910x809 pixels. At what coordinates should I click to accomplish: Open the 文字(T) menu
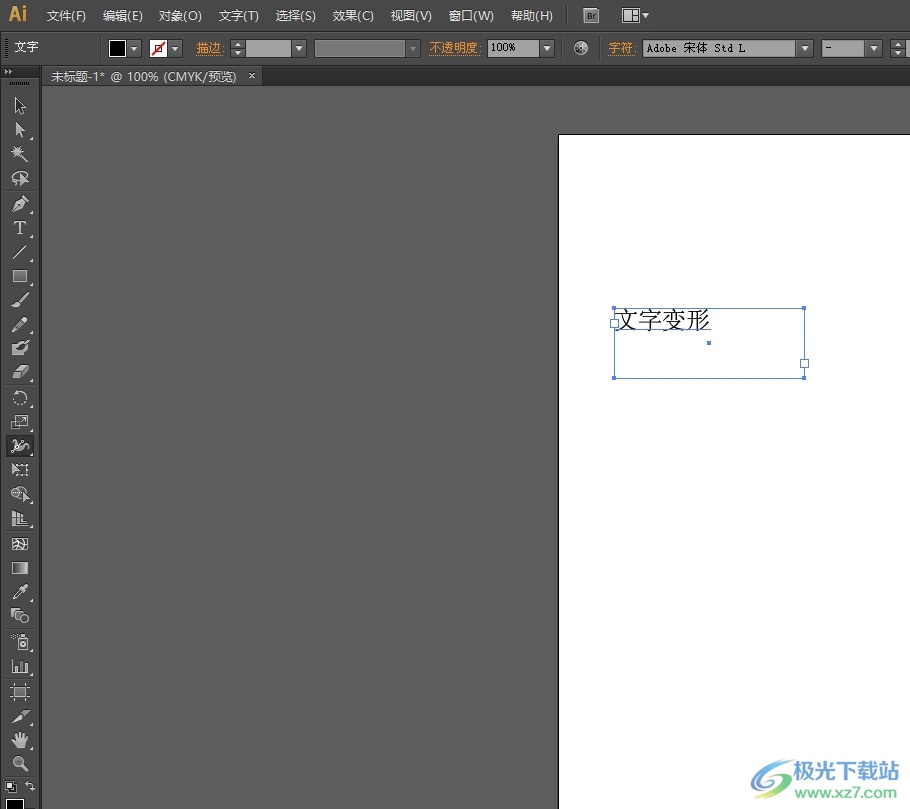[239, 16]
